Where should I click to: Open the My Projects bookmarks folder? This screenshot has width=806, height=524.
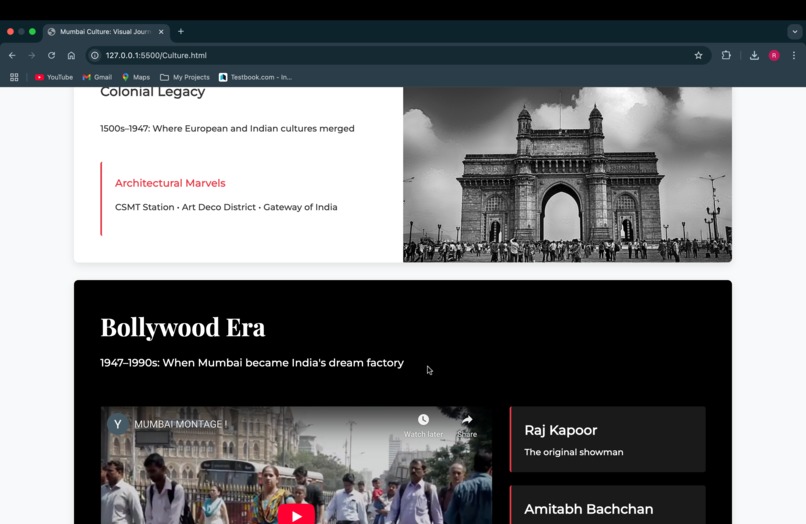click(x=185, y=77)
